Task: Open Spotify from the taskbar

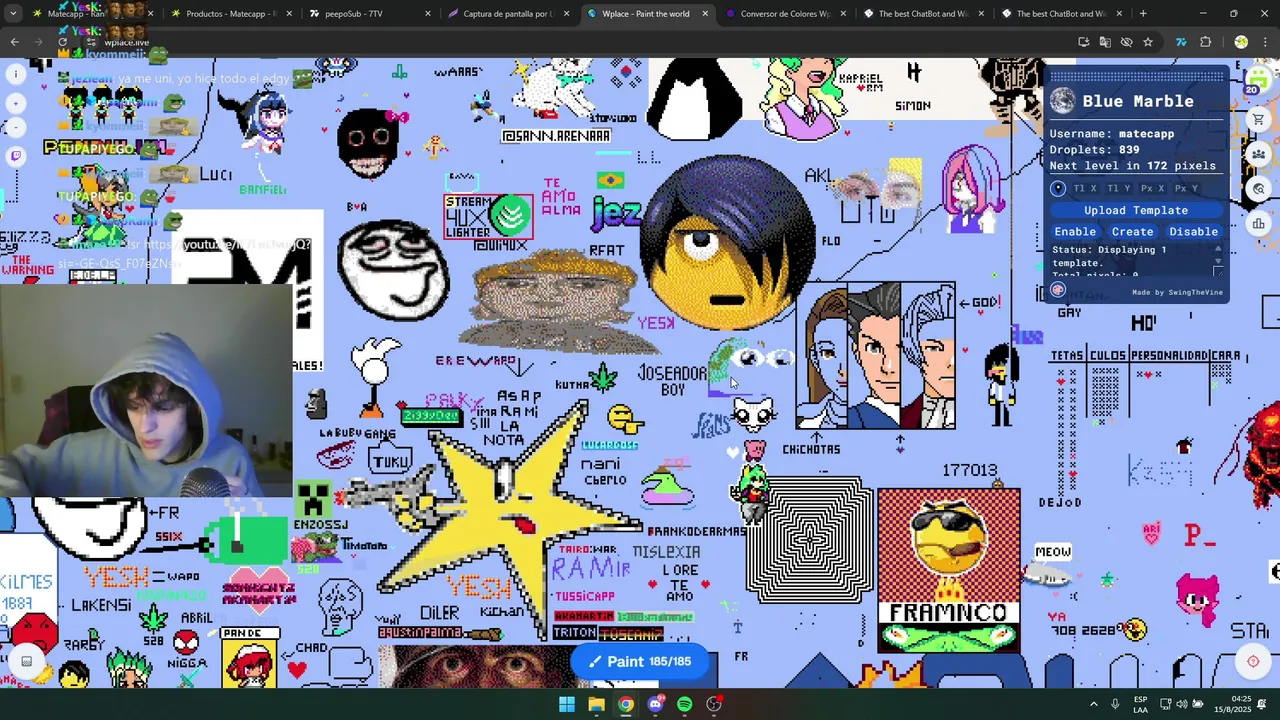Action: pos(684,704)
